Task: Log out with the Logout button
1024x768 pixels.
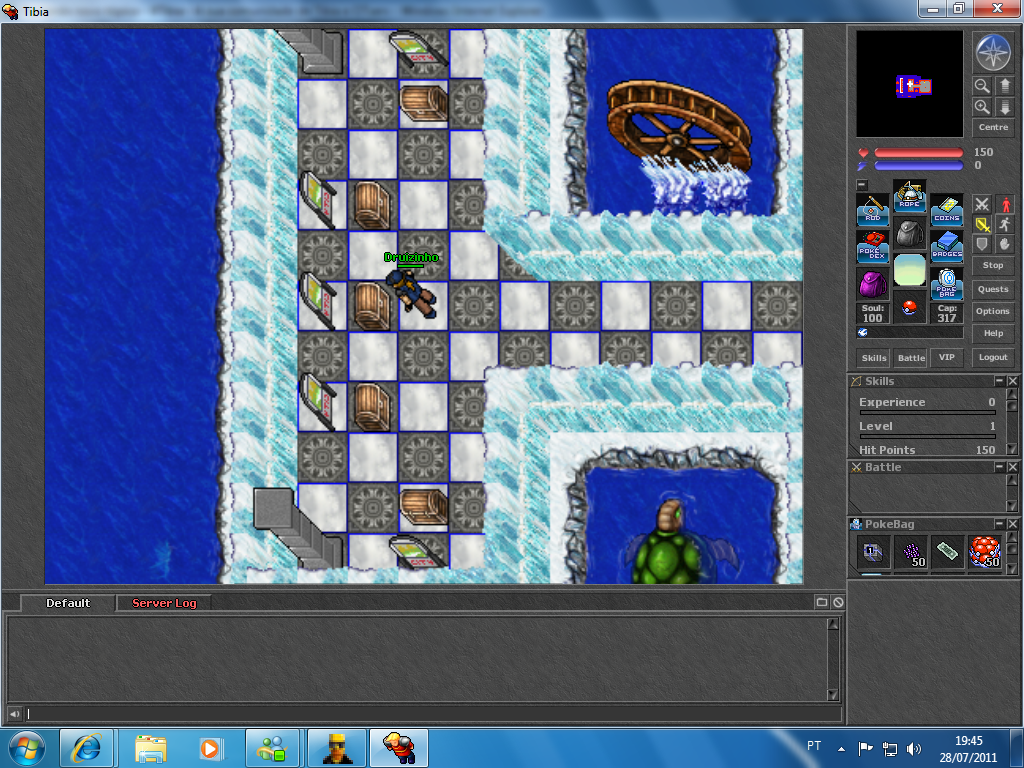Action: click(x=993, y=357)
